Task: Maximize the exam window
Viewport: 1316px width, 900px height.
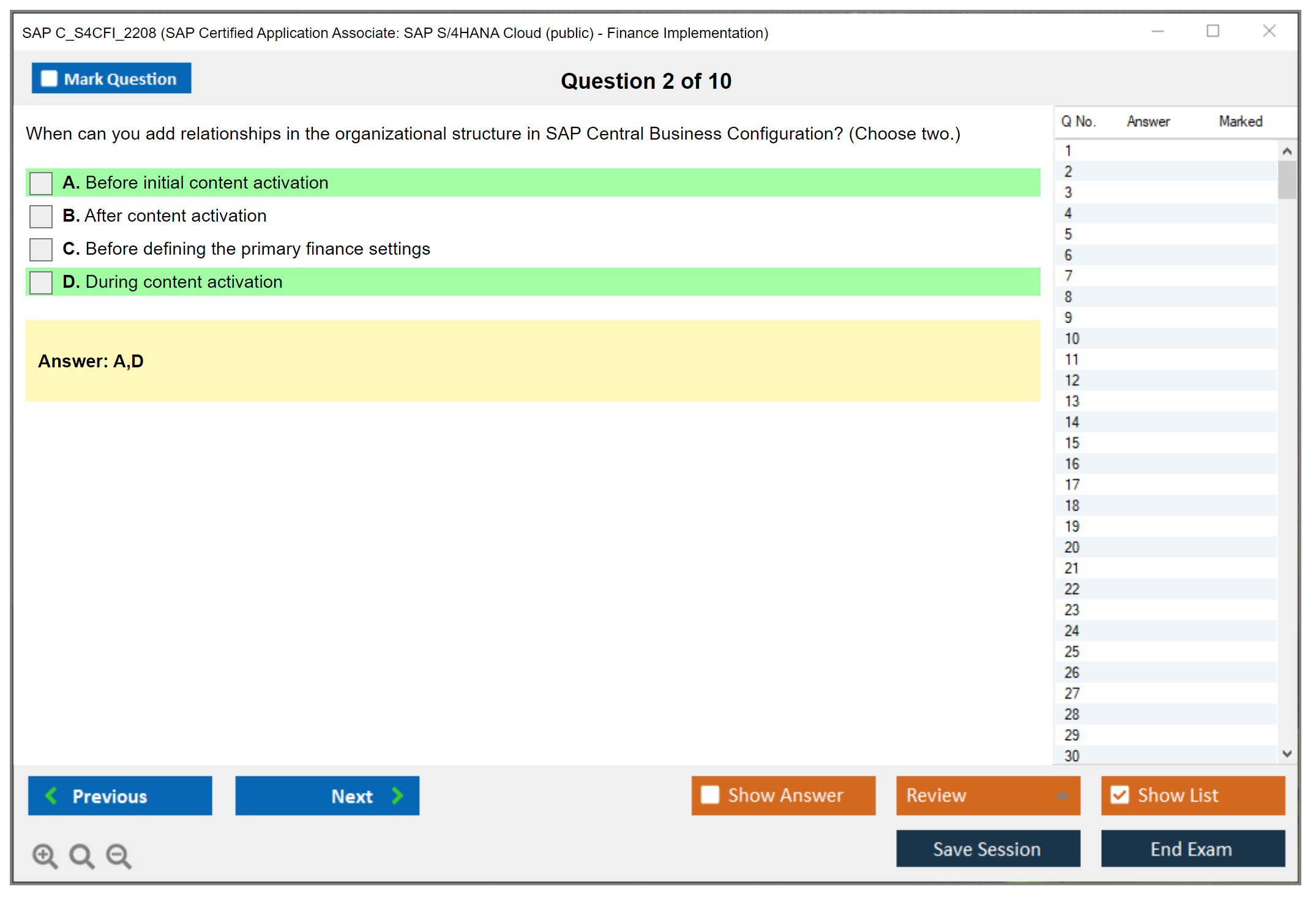Action: (x=1213, y=31)
